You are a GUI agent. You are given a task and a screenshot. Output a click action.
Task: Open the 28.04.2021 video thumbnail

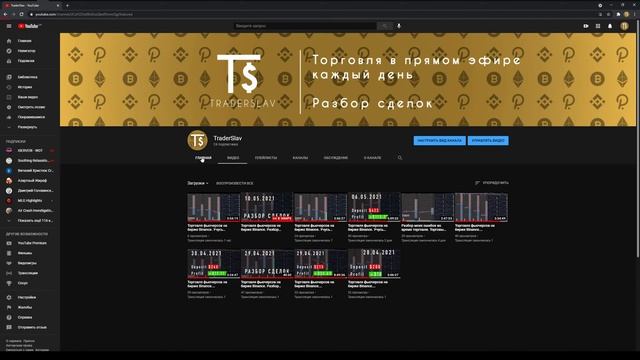click(x=373, y=264)
